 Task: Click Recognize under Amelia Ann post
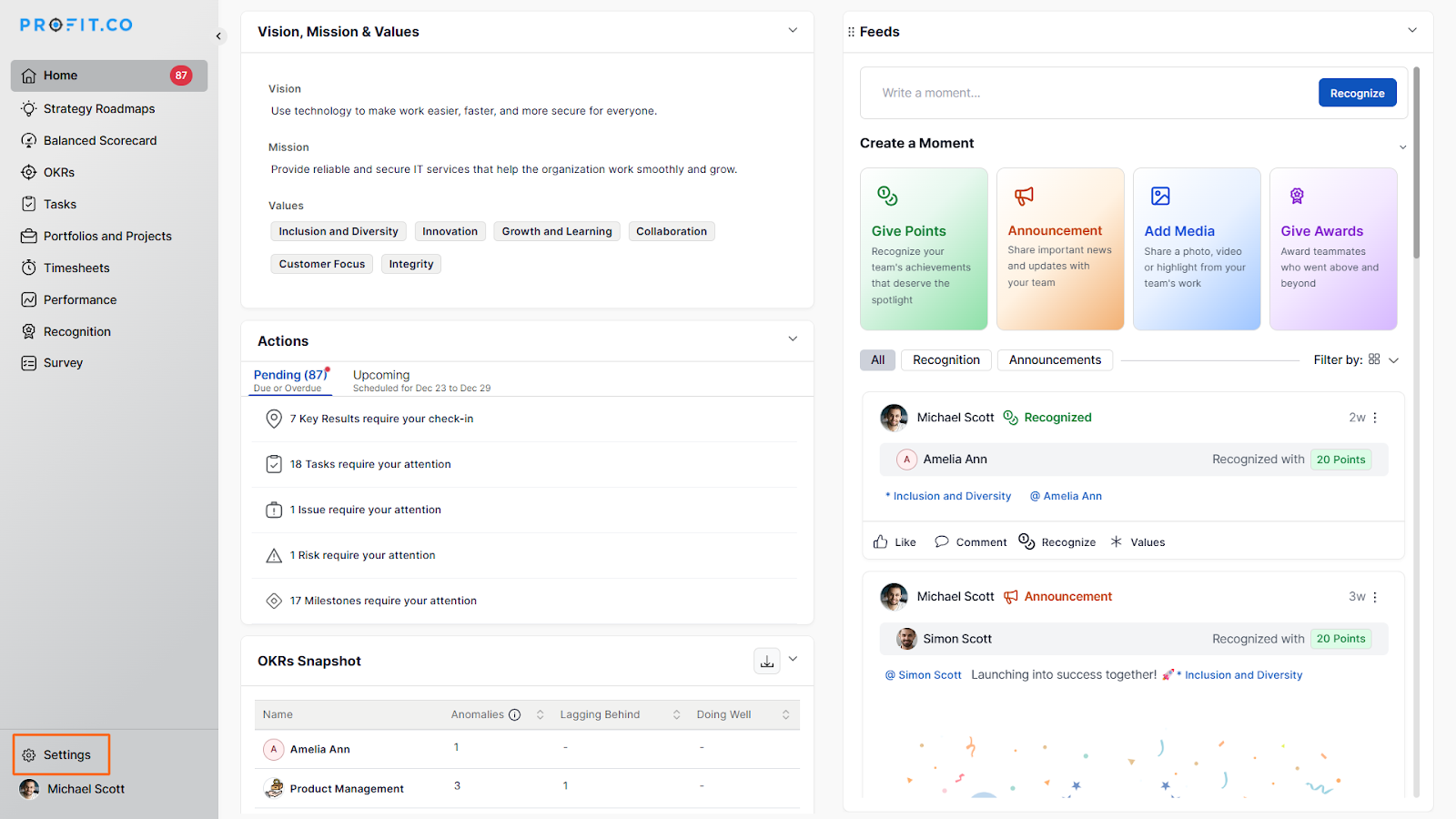[x=1057, y=542]
